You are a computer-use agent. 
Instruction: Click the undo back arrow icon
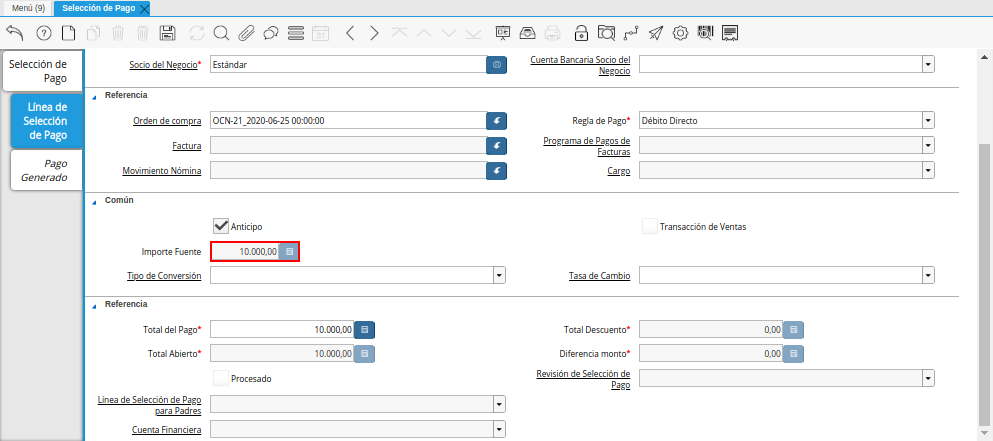[15, 33]
